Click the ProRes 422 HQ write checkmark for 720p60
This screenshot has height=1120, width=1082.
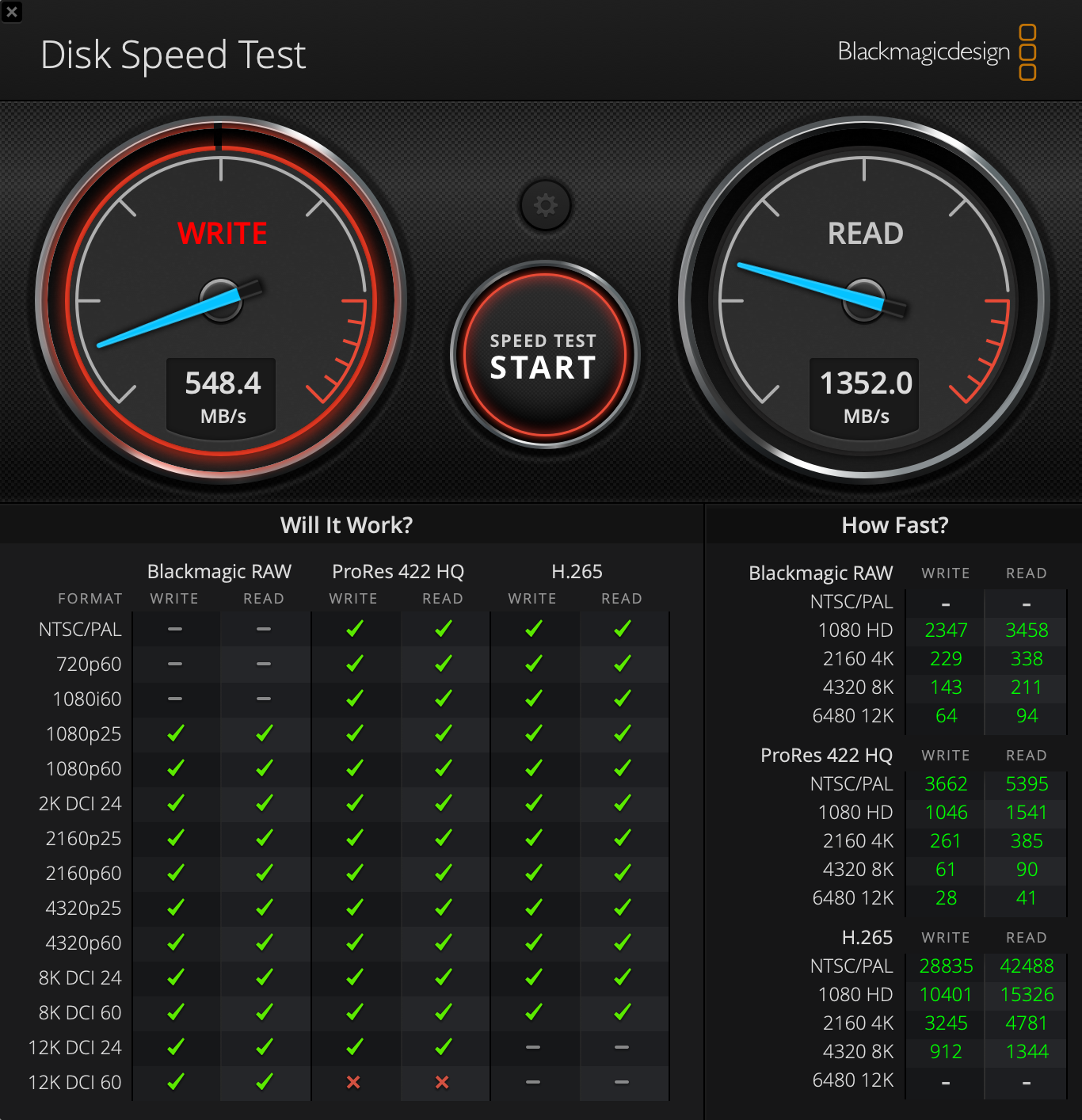(x=354, y=664)
